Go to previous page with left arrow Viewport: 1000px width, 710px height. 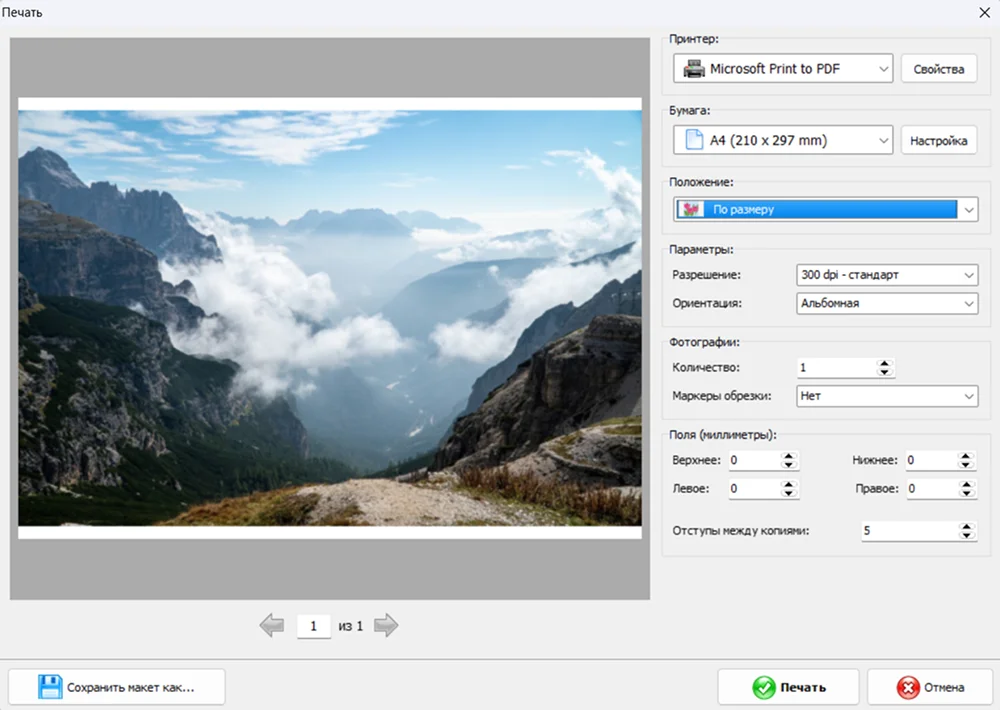click(272, 625)
